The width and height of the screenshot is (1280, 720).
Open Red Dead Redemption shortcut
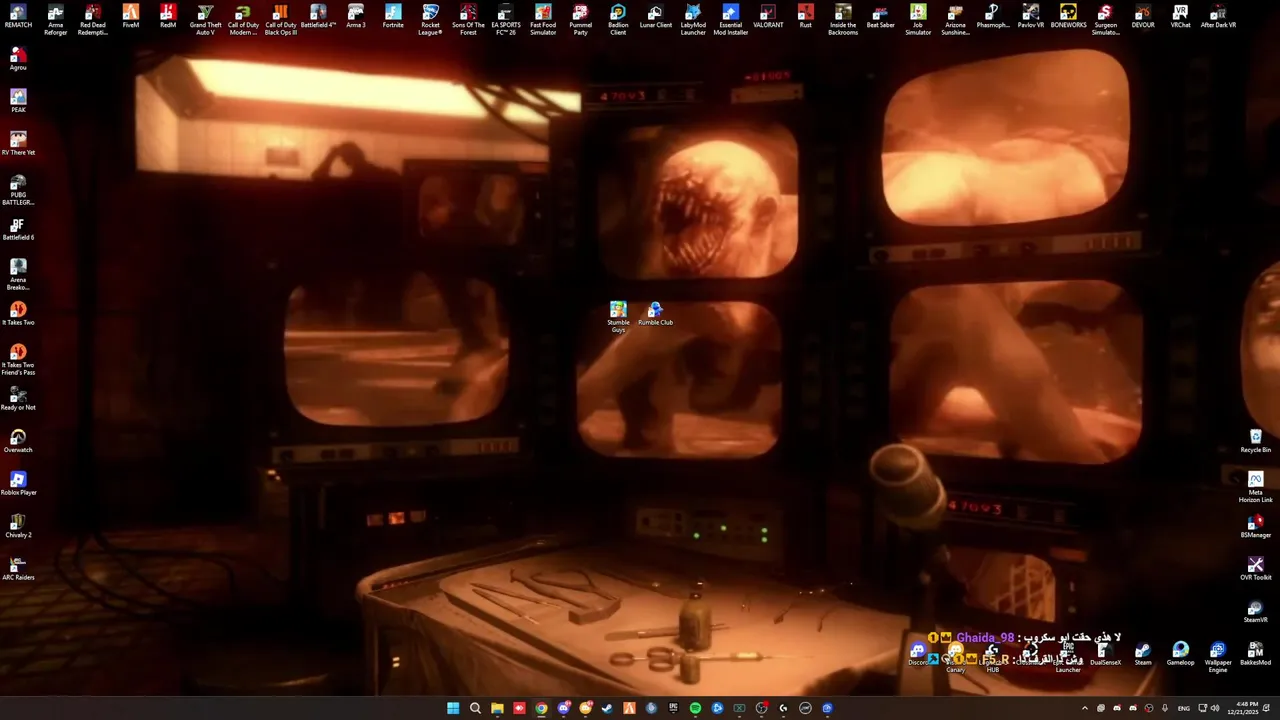(x=93, y=20)
